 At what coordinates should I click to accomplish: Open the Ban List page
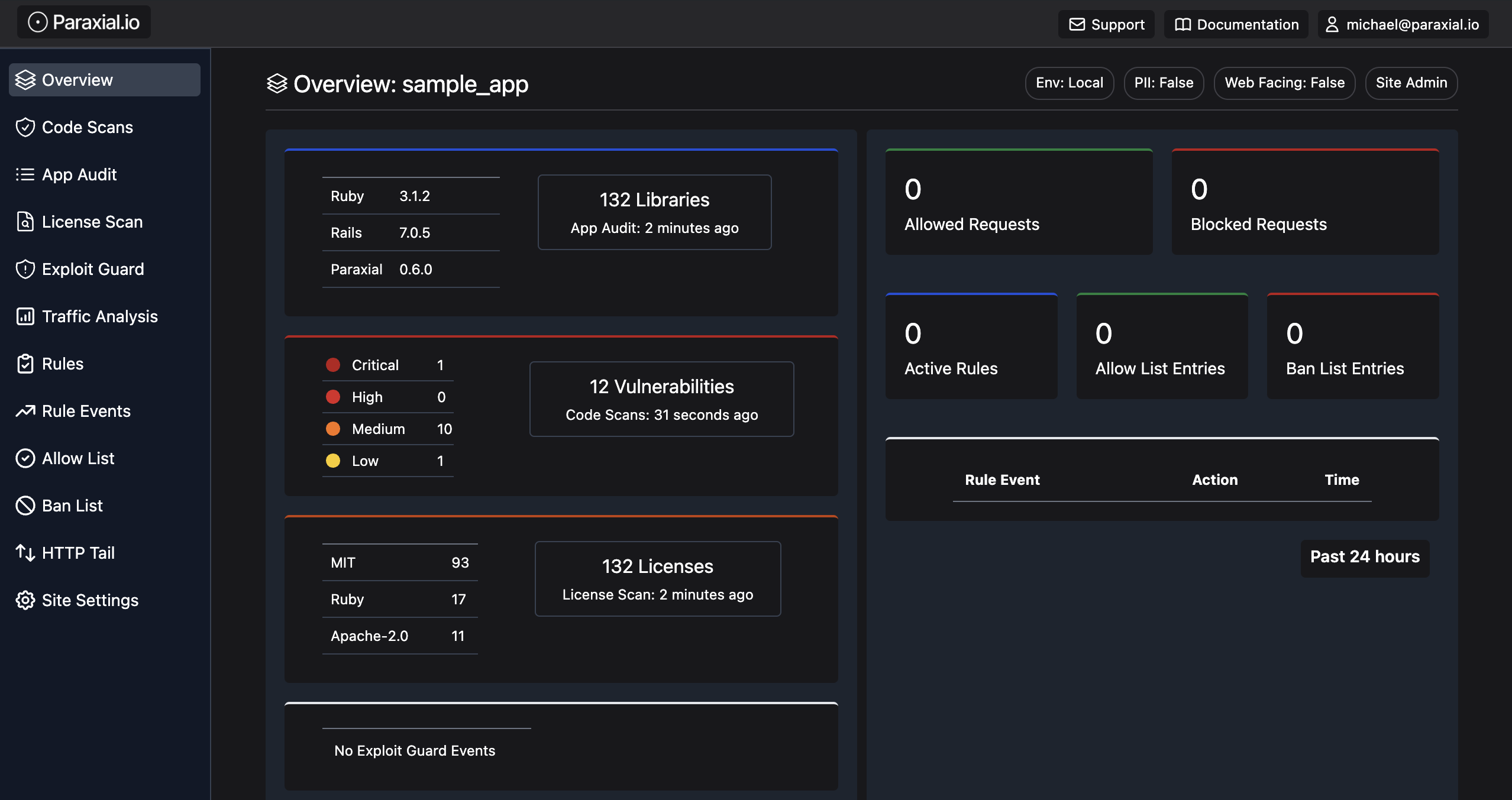105,506
